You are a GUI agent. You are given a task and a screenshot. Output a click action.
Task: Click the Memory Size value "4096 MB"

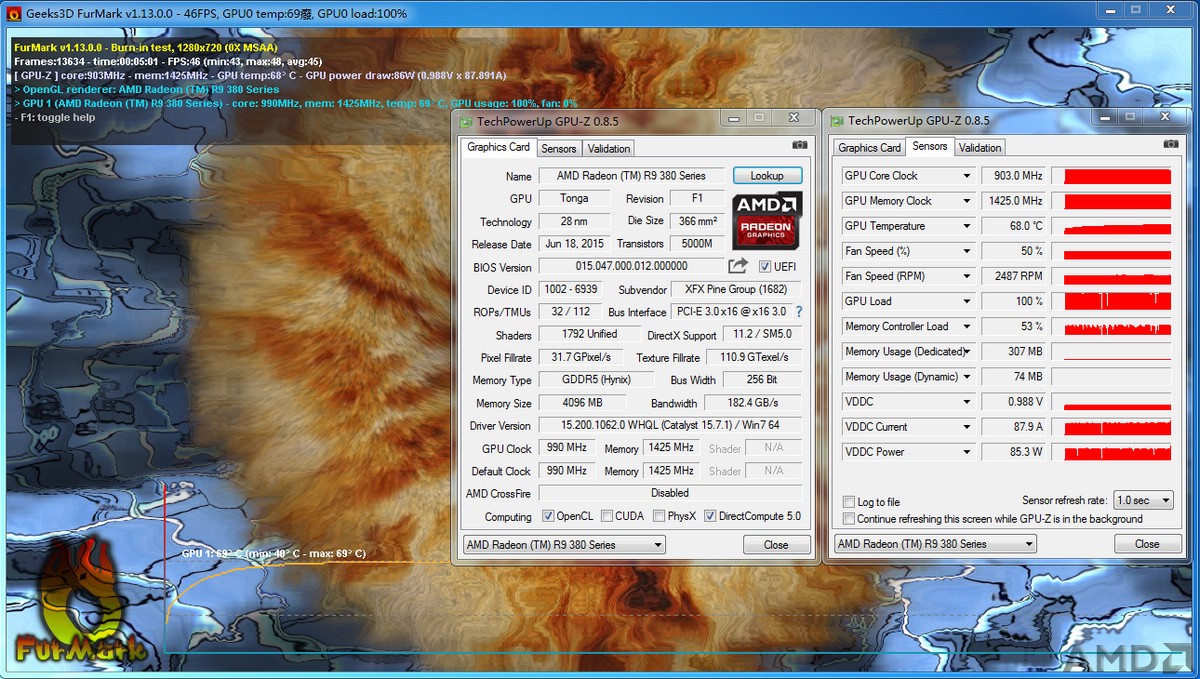[582, 403]
